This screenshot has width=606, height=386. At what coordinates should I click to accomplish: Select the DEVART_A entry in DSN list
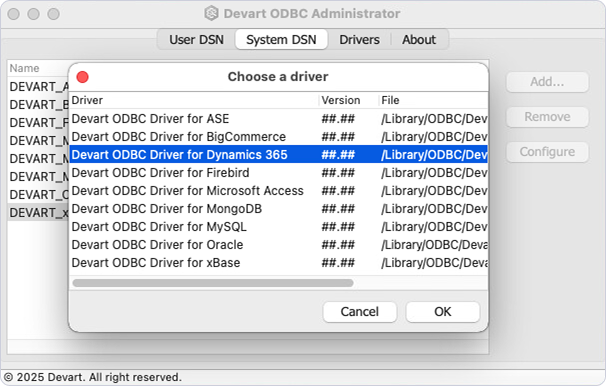pos(38,87)
